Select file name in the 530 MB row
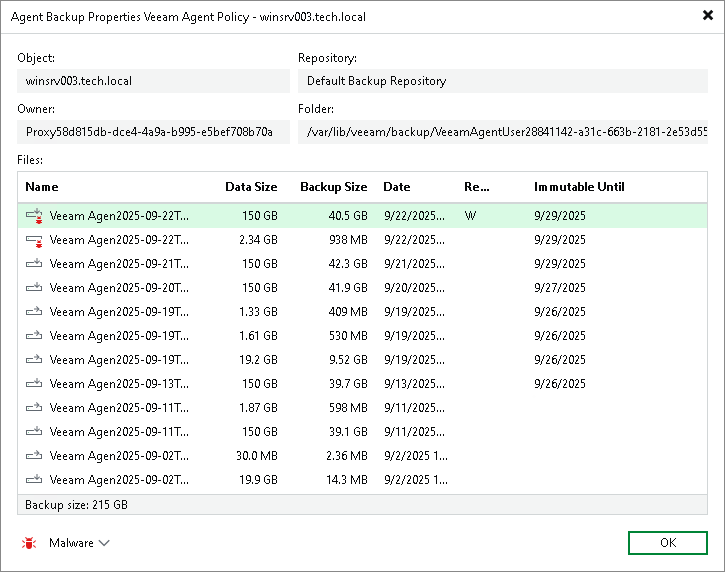The width and height of the screenshot is (725, 572). pos(119,336)
